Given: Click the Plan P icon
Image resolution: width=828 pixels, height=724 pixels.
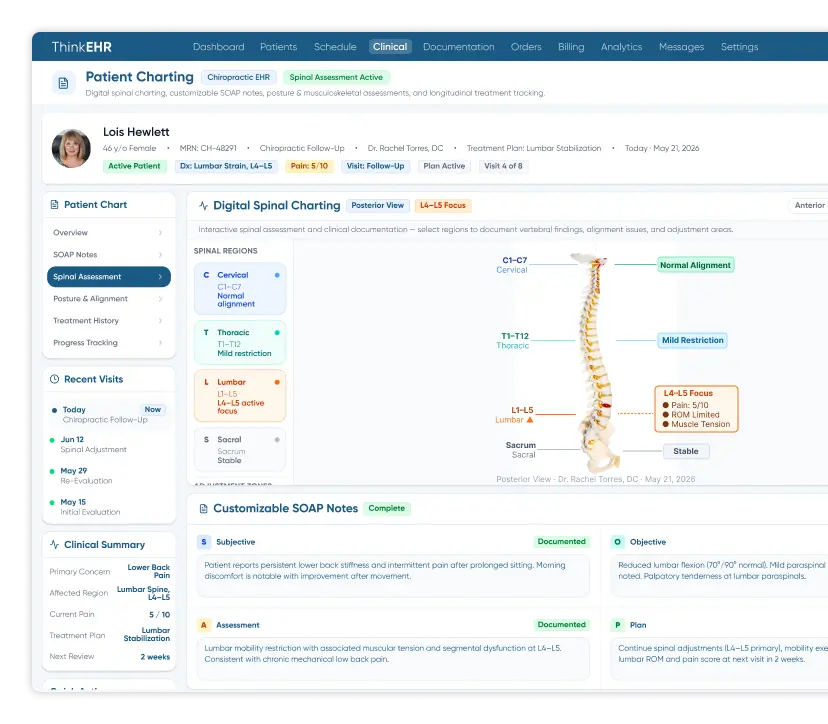Looking at the screenshot, I should tap(617, 625).
